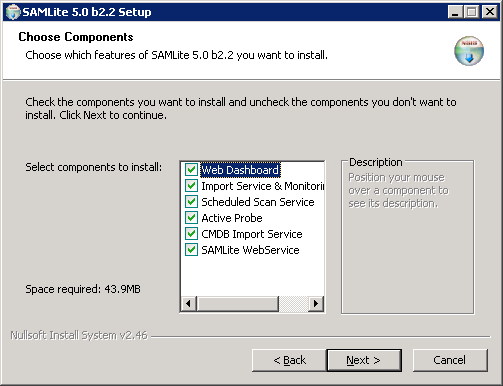Uncheck the Web Dashboard checkbox
The image size is (503, 386).
point(191,170)
